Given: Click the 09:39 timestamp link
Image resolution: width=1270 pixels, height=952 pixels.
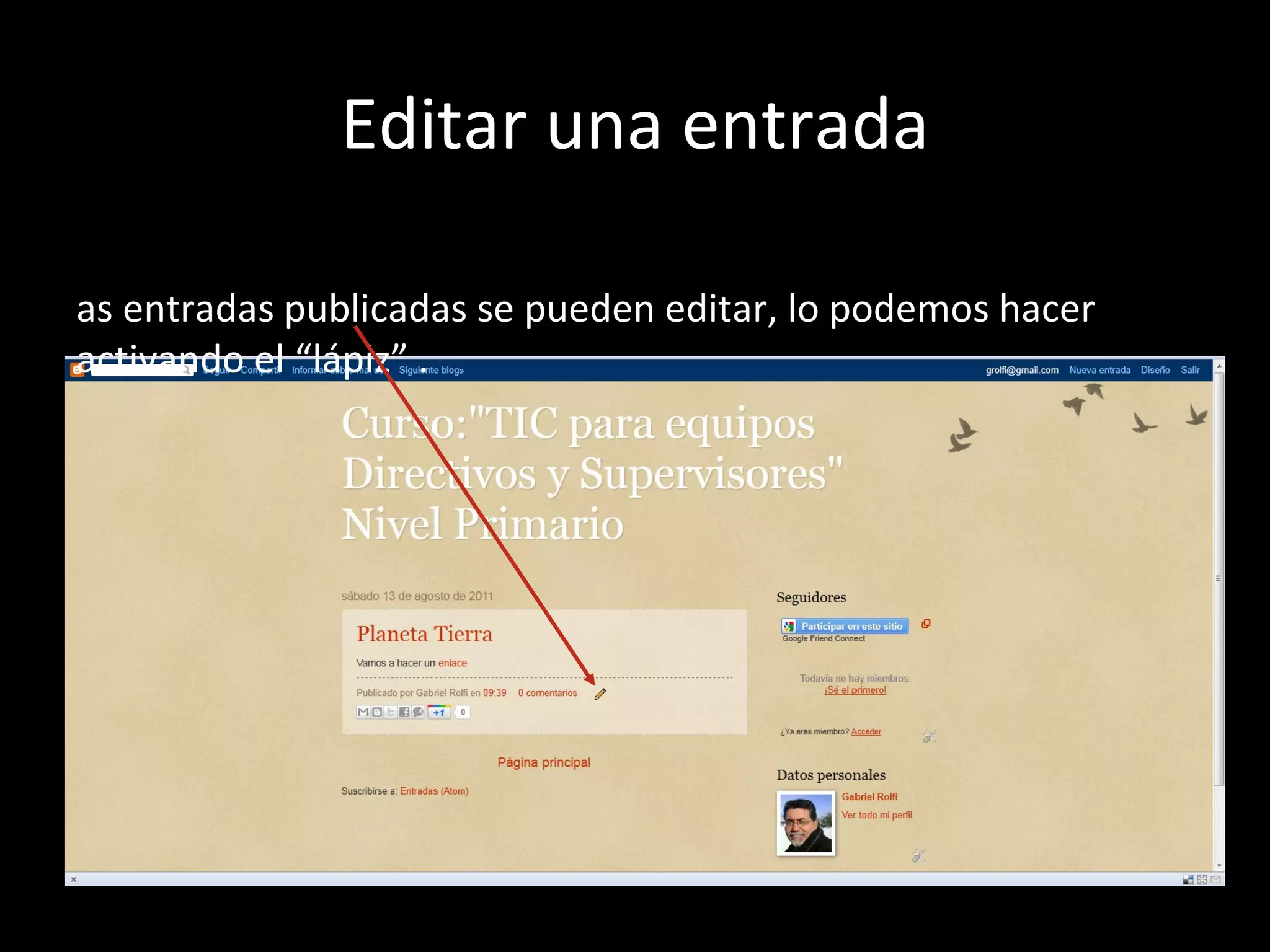Looking at the screenshot, I should pos(494,693).
